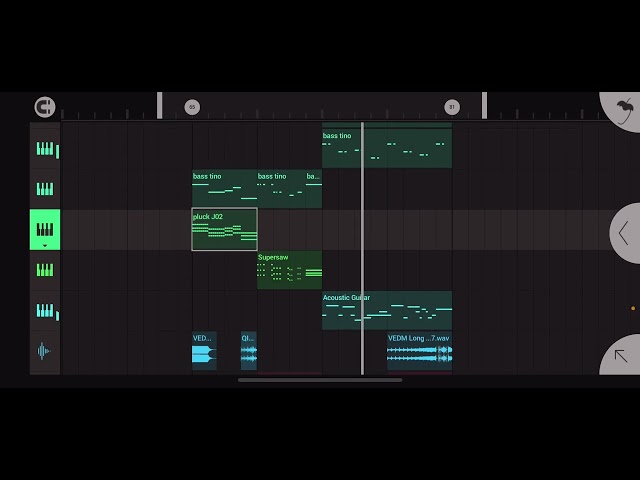Tap the left chevron panel button
640x480 pixels.
[x=624, y=233]
